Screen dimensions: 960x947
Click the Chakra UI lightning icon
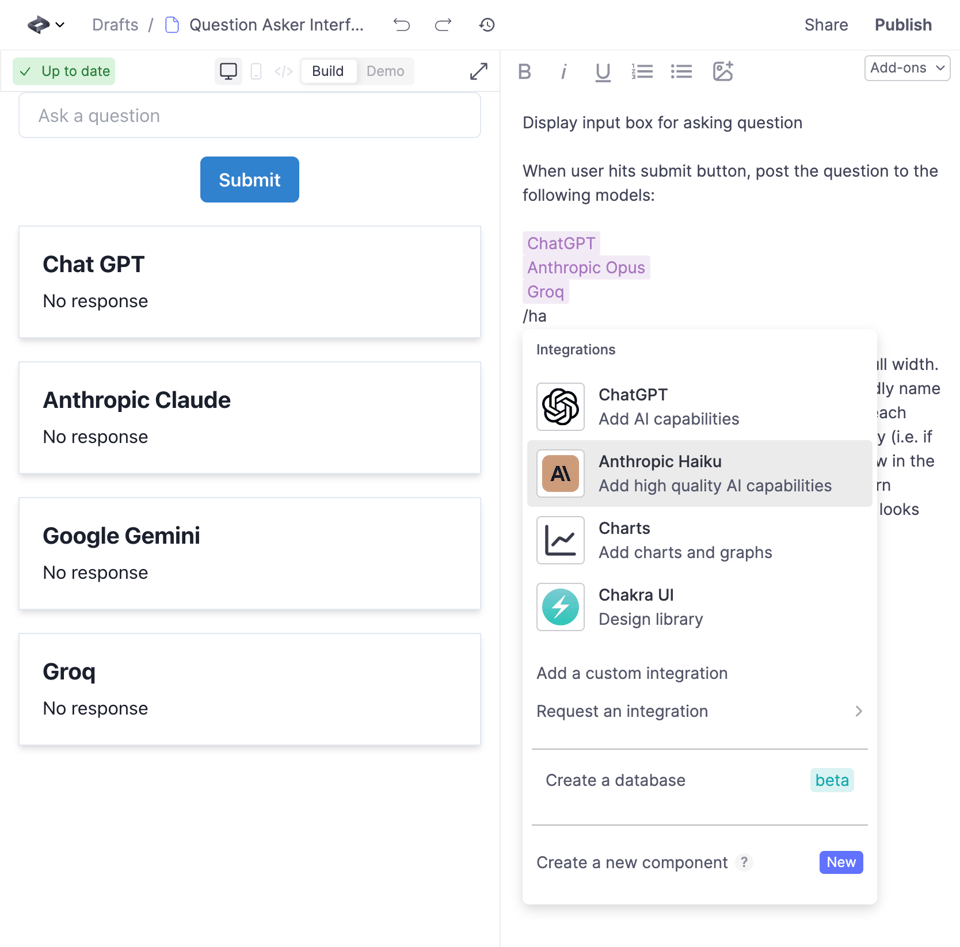tap(560, 607)
